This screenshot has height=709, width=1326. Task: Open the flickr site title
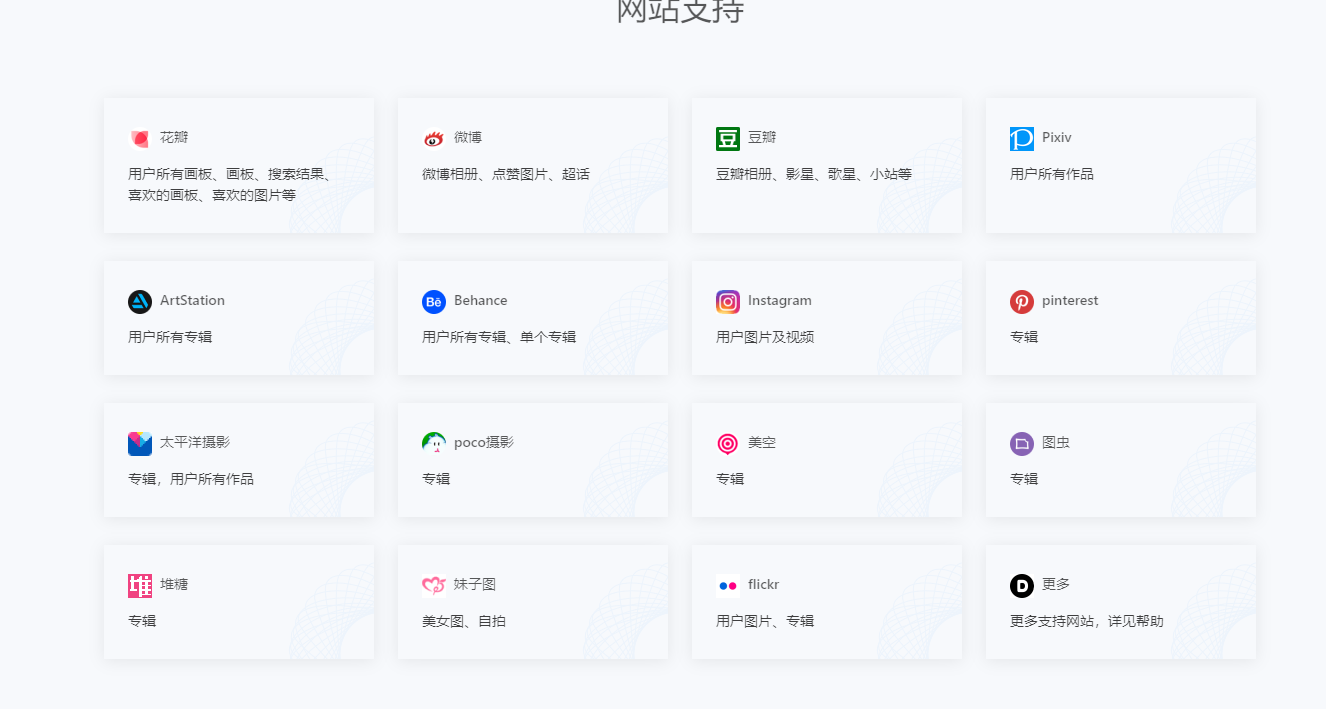pyautogui.click(x=763, y=584)
